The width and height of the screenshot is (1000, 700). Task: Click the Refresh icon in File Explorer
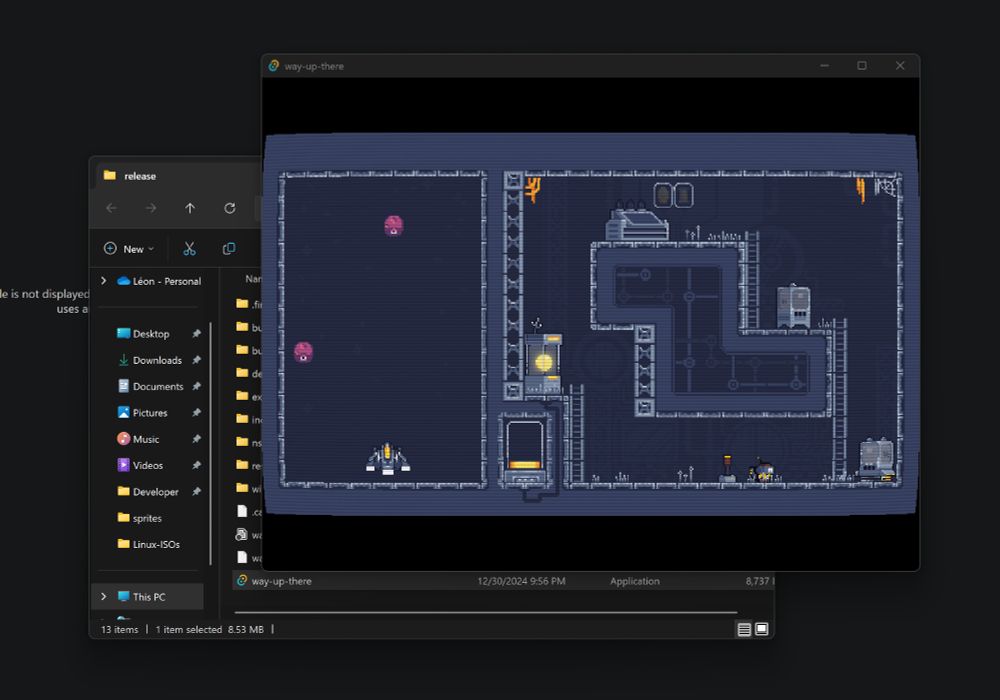[x=230, y=208]
